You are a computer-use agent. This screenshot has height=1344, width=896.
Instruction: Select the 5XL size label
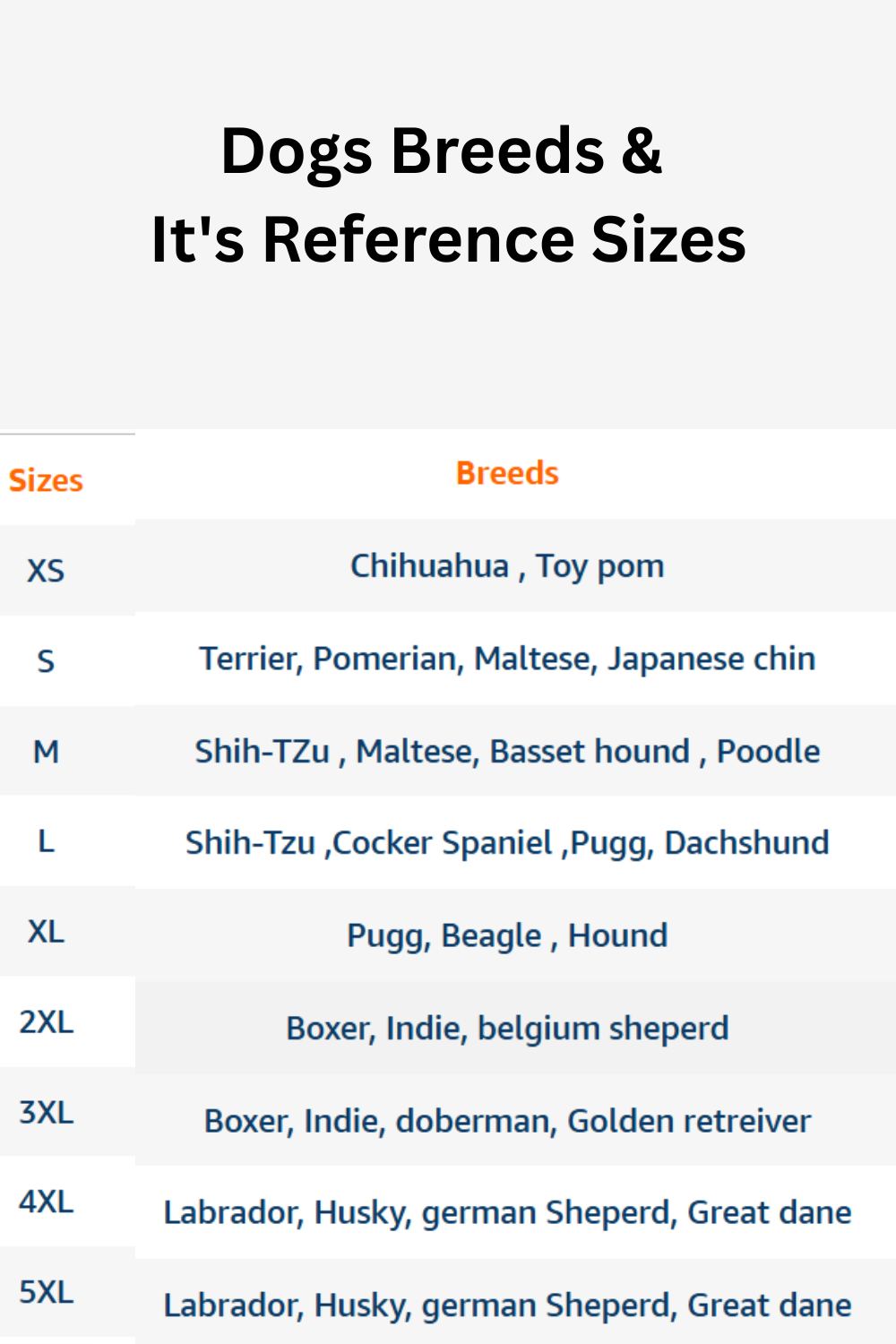(46, 1293)
